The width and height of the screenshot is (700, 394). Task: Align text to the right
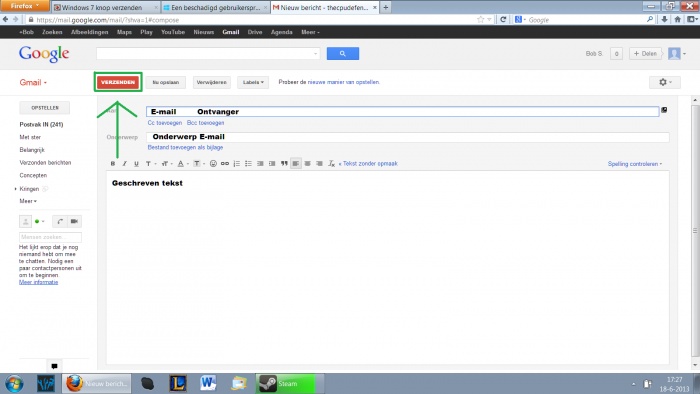point(319,164)
